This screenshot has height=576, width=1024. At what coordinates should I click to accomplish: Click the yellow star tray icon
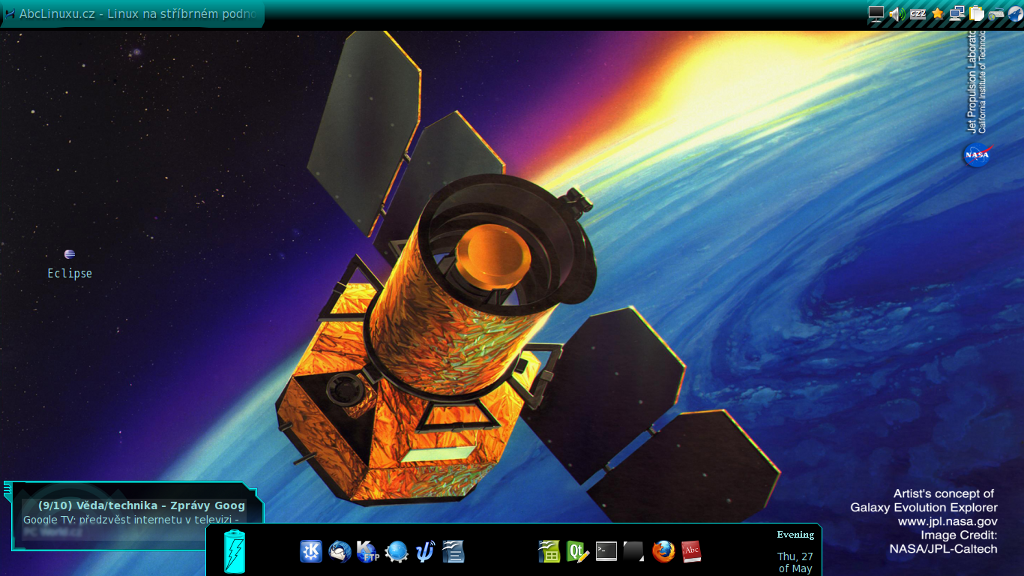[x=938, y=14]
